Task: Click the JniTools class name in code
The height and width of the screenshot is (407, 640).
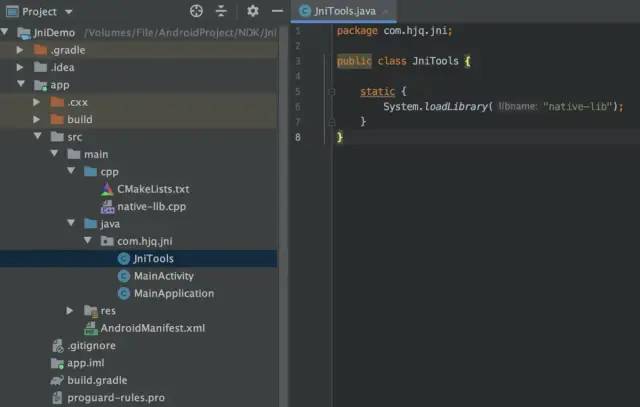Action: pyautogui.click(x=435, y=61)
